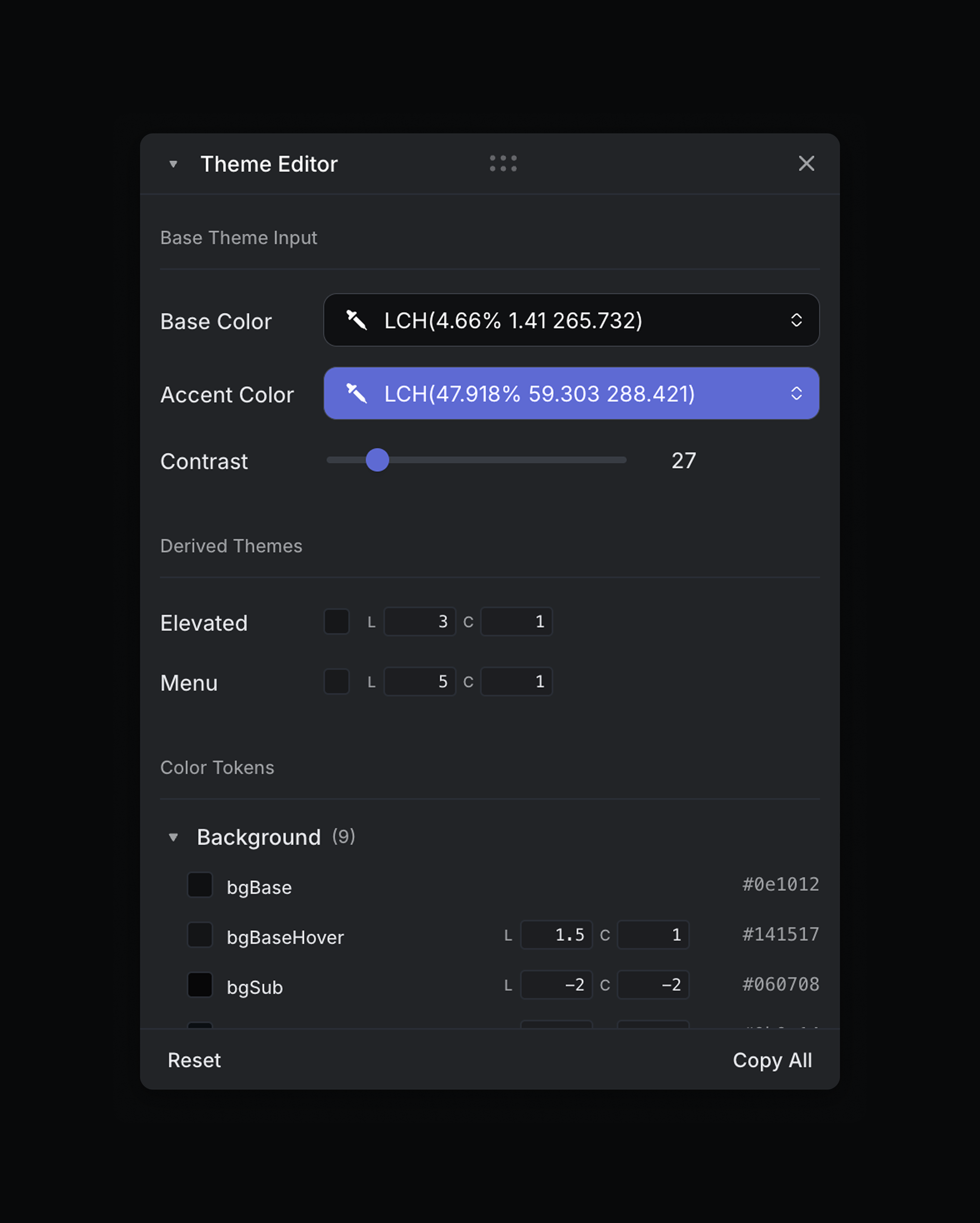980x1223 pixels.
Task: Open the Base Color format dropdown
Action: 797,320
